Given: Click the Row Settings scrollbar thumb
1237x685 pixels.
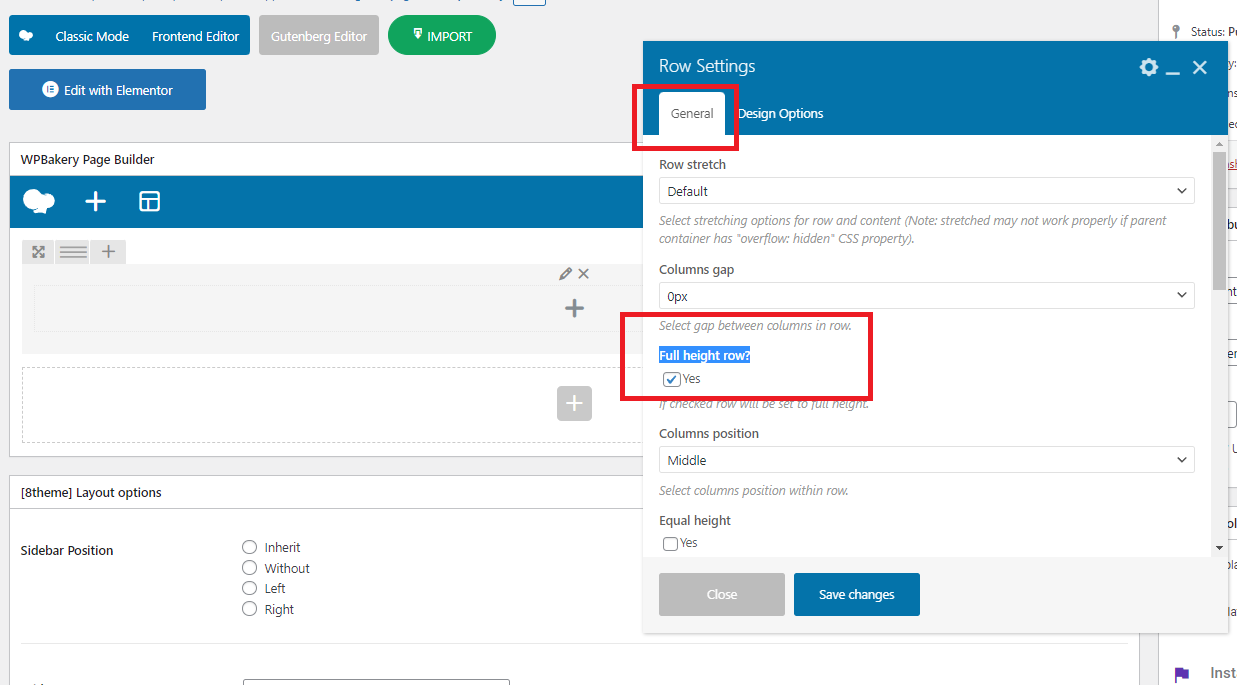Looking at the screenshot, I should click(x=1219, y=220).
